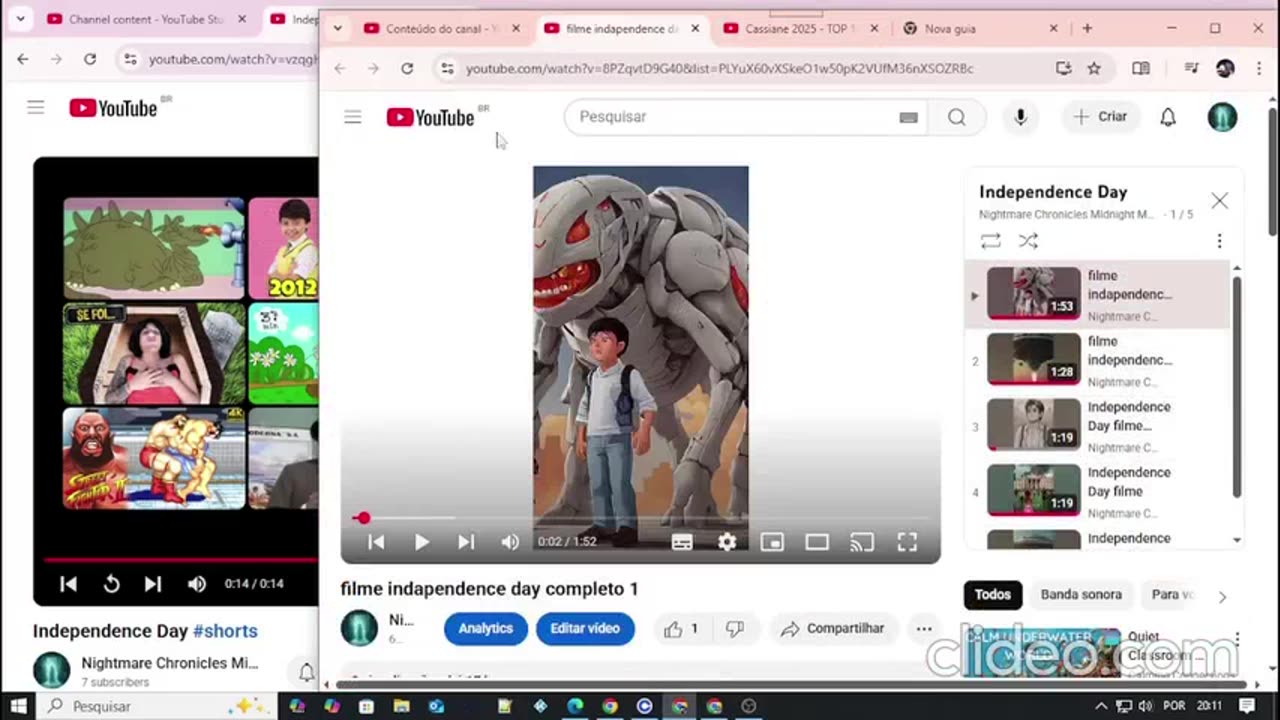Select the Todos filter chip
The width and height of the screenshot is (1280, 720).
pyautogui.click(x=993, y=595)
